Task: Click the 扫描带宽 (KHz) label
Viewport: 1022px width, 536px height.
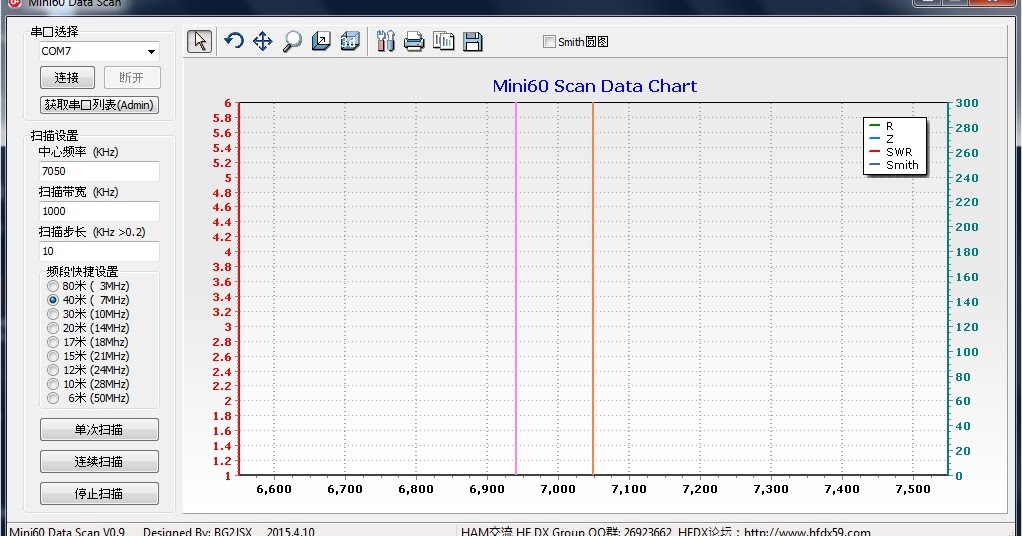Action: pyautogui.click(x=78, y=192)
